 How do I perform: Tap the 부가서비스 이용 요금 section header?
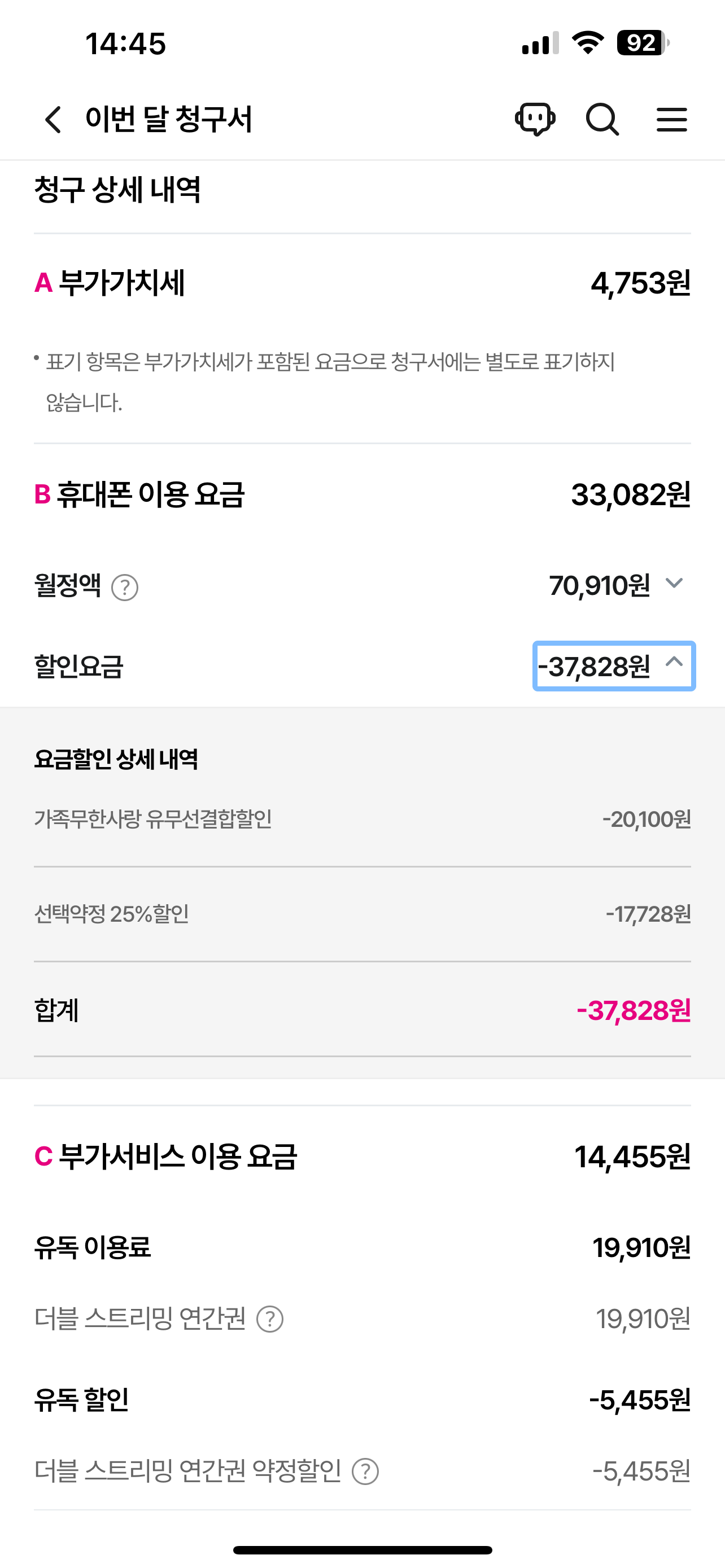178,1157
